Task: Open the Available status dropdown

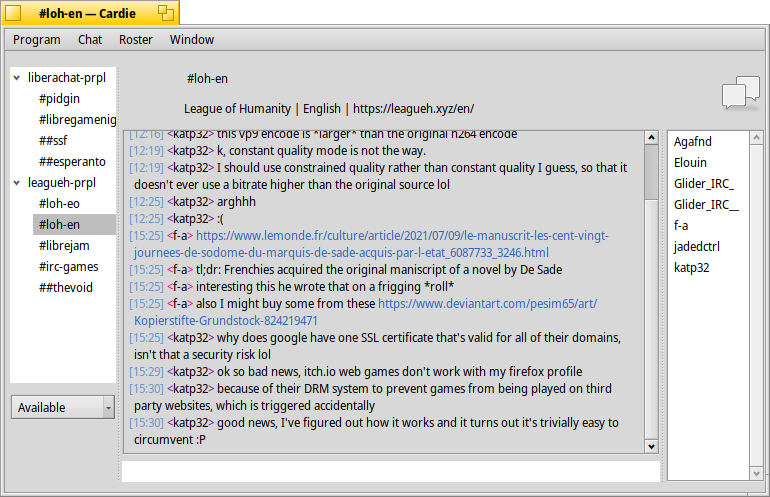Action: (63, 407)
